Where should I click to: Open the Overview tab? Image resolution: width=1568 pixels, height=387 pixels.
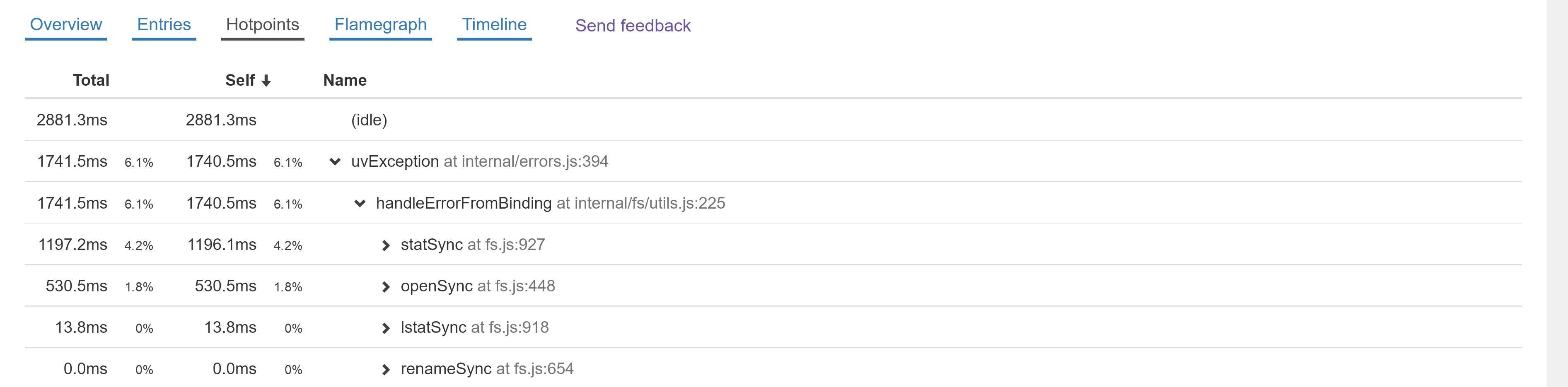(66, 25)
